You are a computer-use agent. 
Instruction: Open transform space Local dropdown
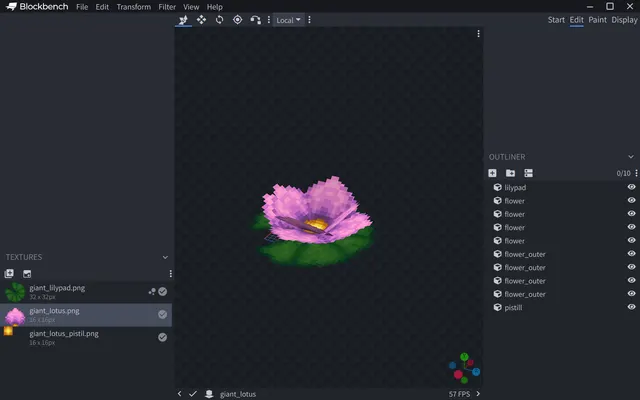[288, 20]
